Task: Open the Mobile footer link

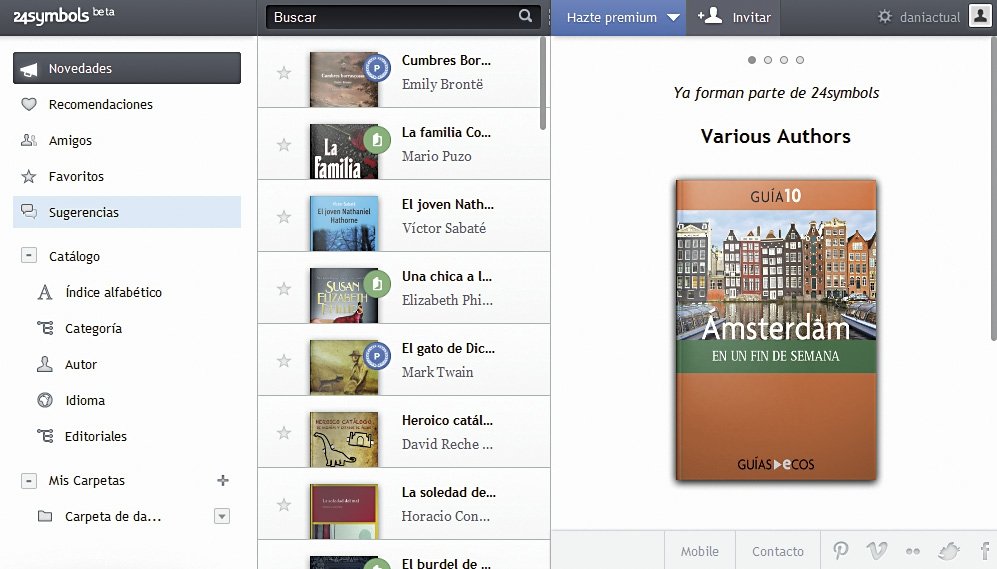Action: [699, 551]
